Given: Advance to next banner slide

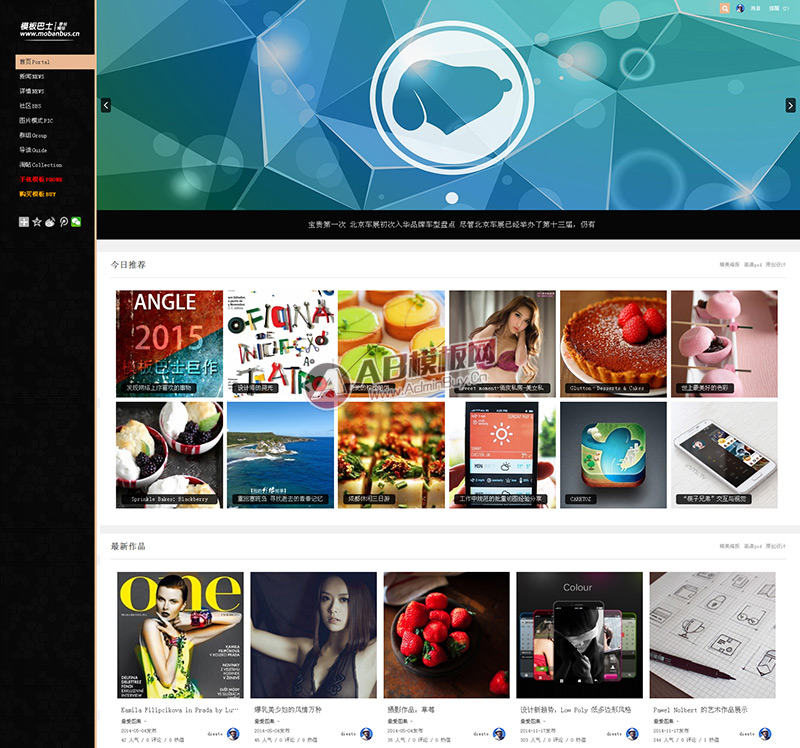Looking at the screenshot, I should click(x=790, y=105).
